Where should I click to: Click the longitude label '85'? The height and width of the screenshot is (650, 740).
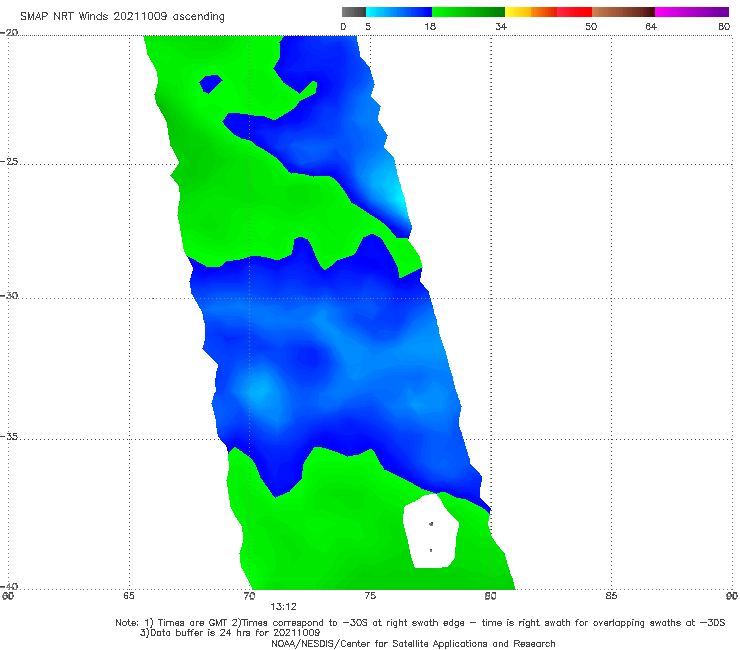point(611,596)
